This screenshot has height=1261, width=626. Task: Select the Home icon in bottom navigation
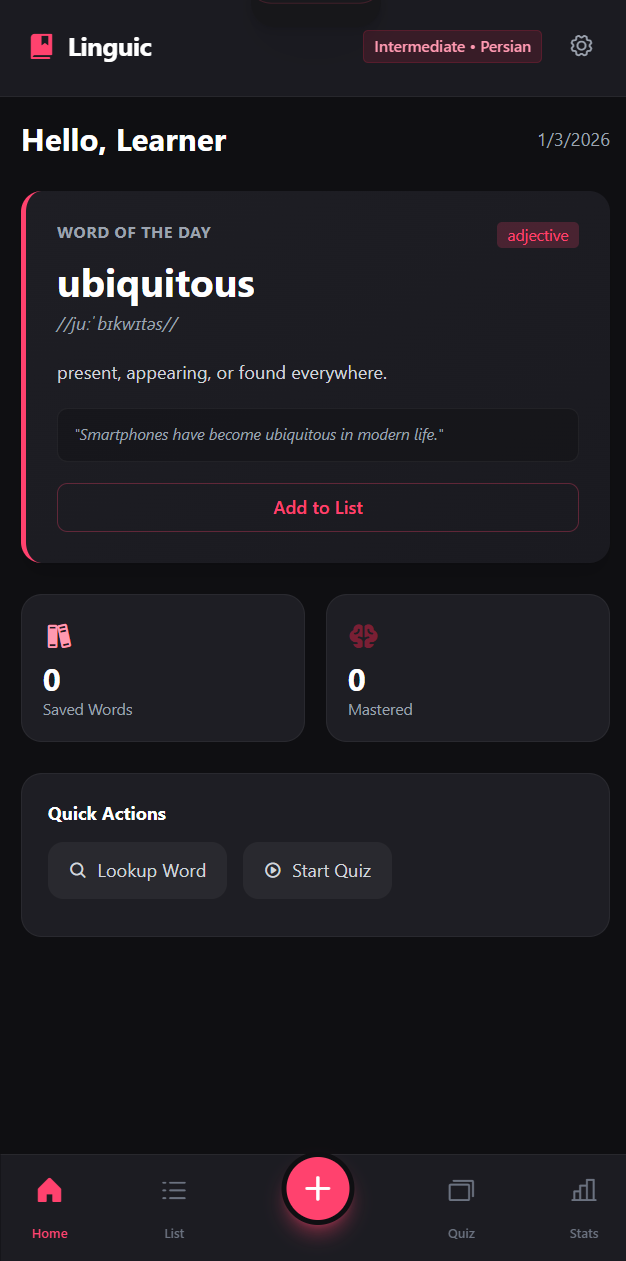(x=50, y=1191)
